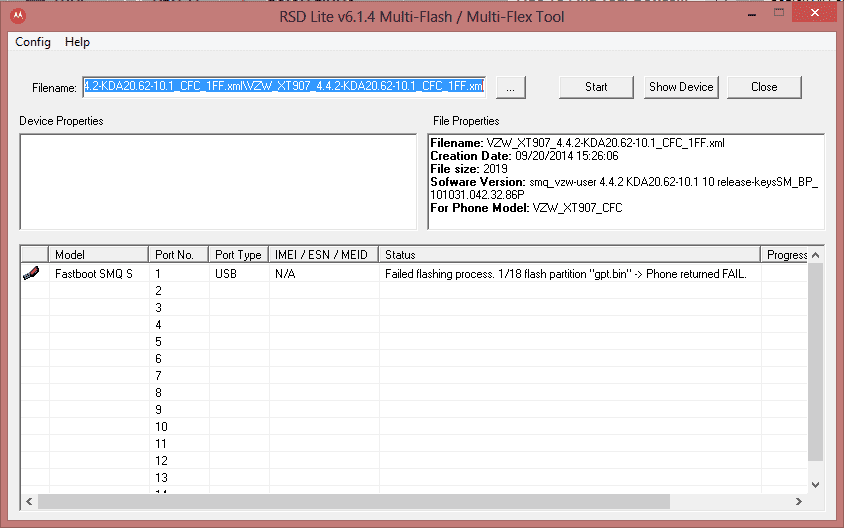Click the Sofware Version line in File Properties

(624, 188)
